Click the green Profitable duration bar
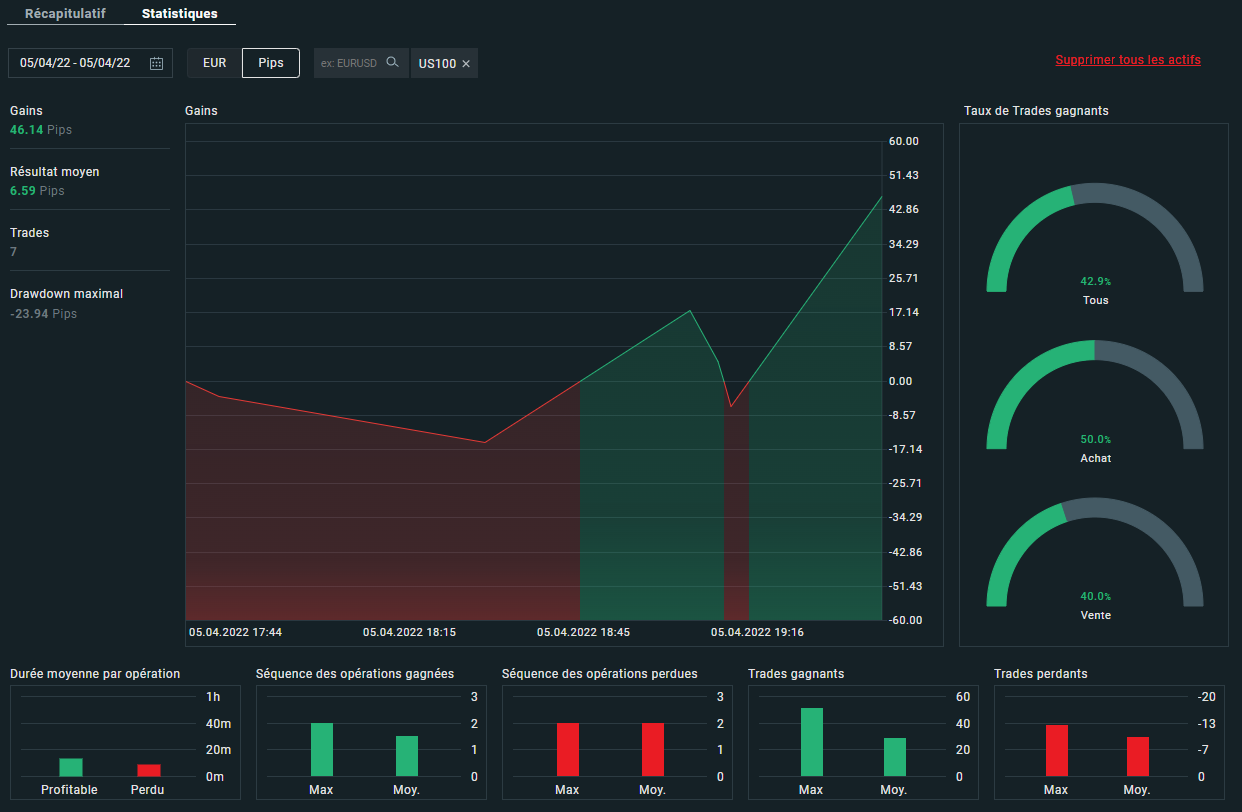Viewport: 1242px width, 812px height. tap(70, 767)
